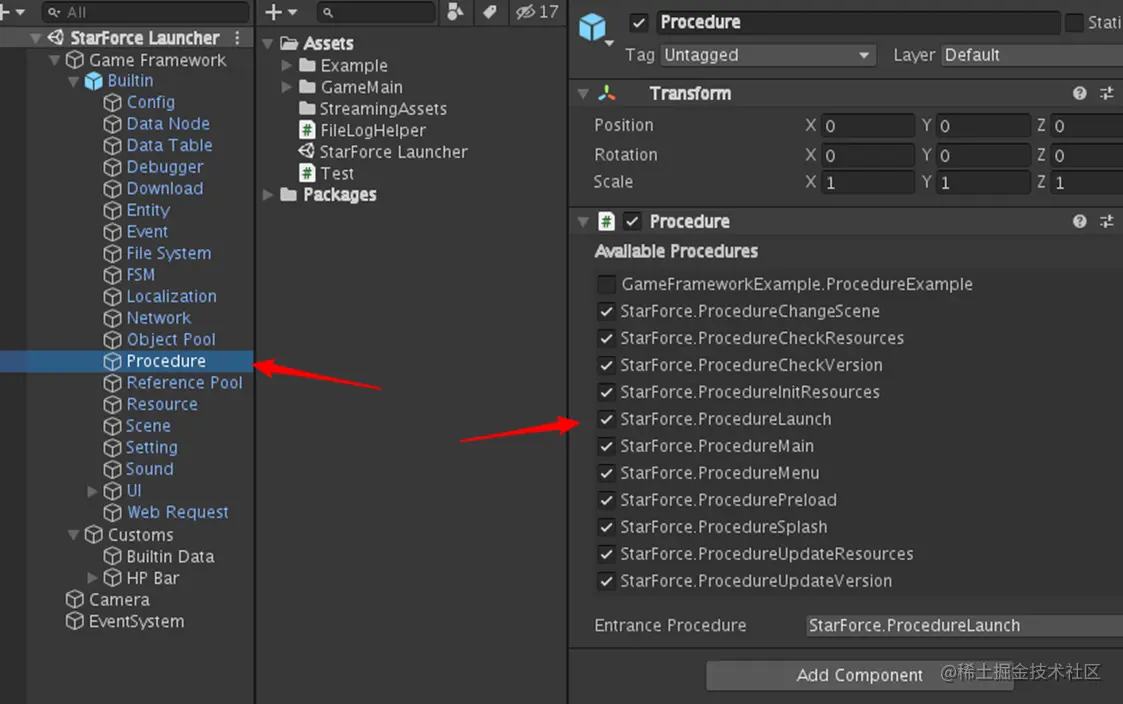Collapse the Transform component foldout

(583, 94)
